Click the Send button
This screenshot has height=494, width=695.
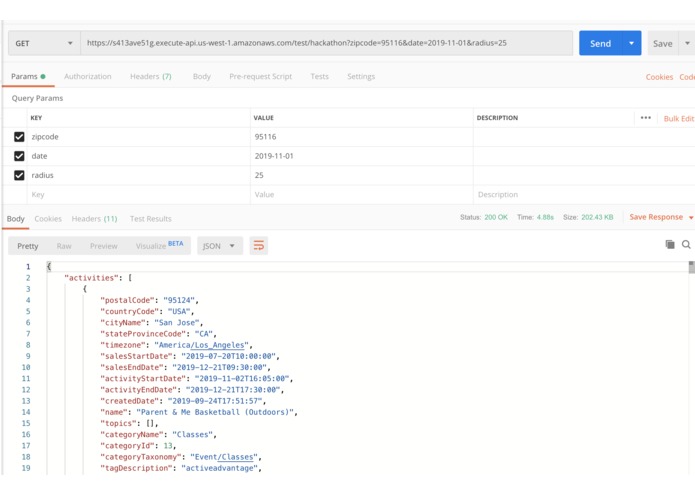[x=600, y=43]
